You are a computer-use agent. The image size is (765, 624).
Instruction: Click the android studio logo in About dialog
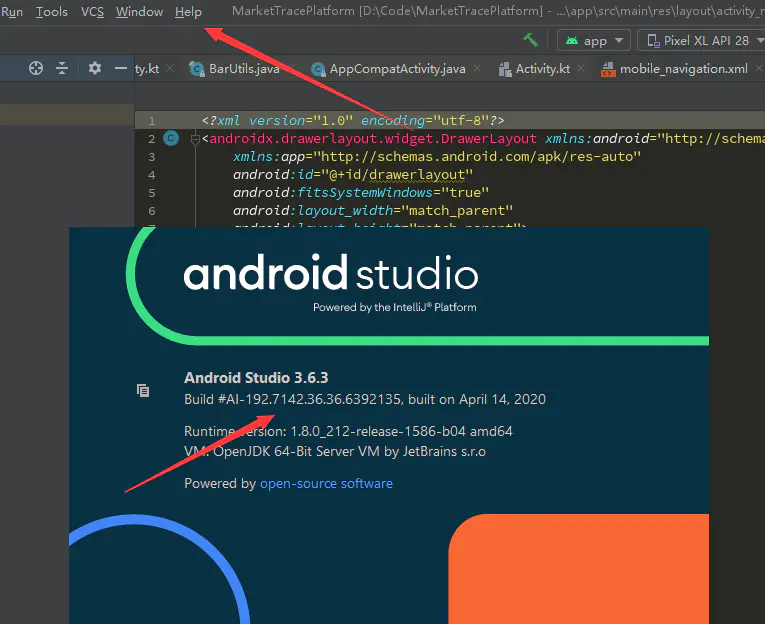[x=331, y=273]
